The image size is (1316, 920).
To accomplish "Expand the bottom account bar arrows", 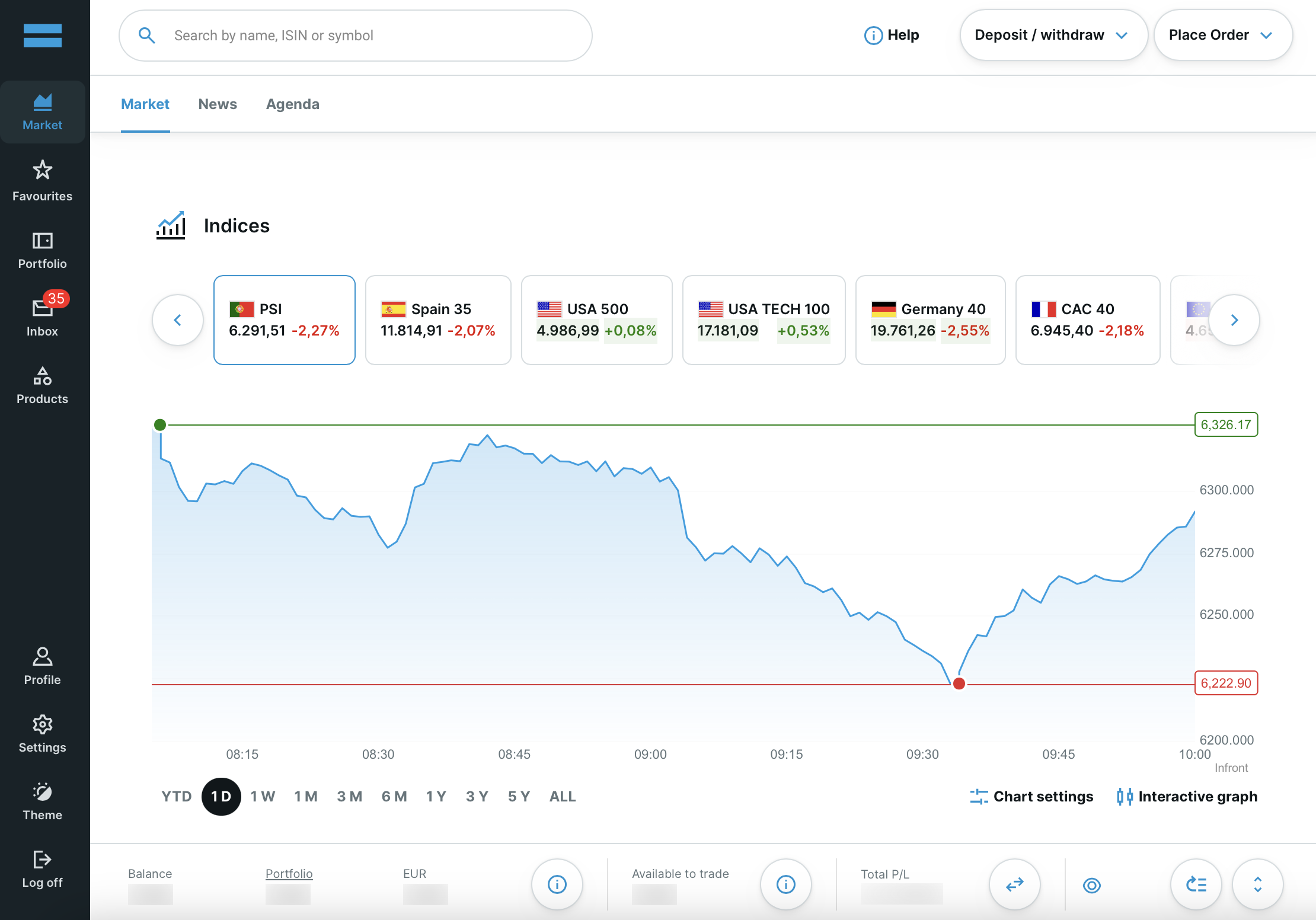I will (x=1257, y=884).
